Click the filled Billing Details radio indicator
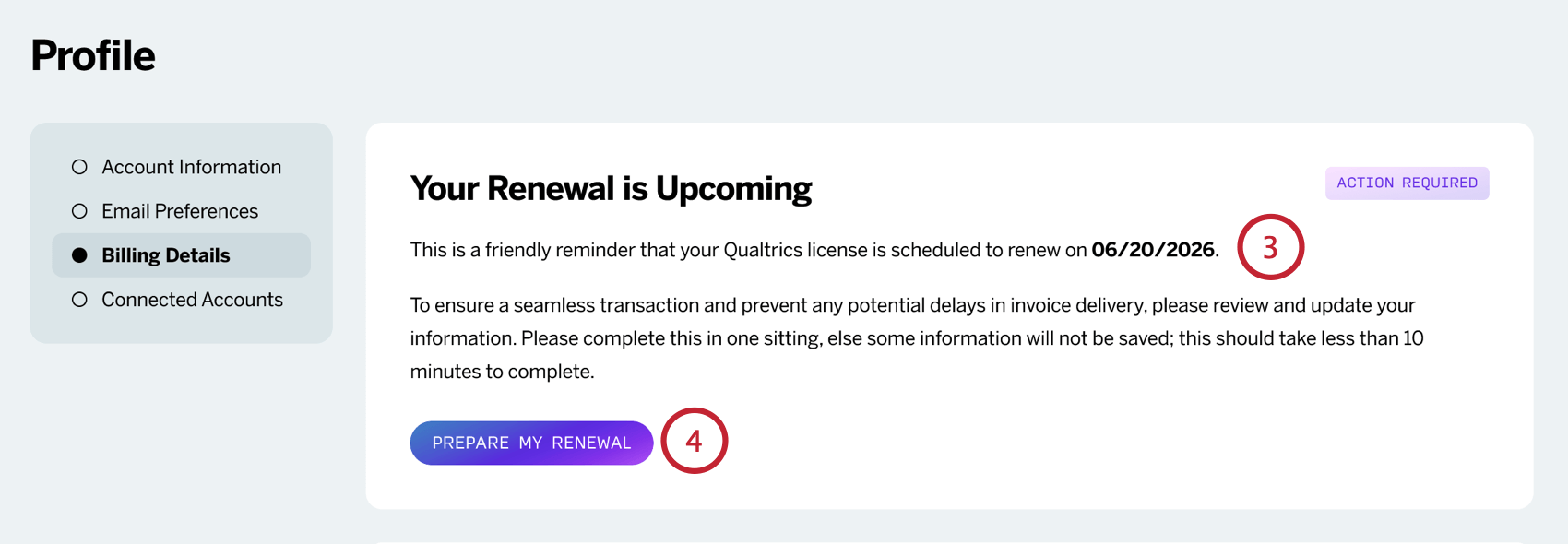 (x=78, y=254)
